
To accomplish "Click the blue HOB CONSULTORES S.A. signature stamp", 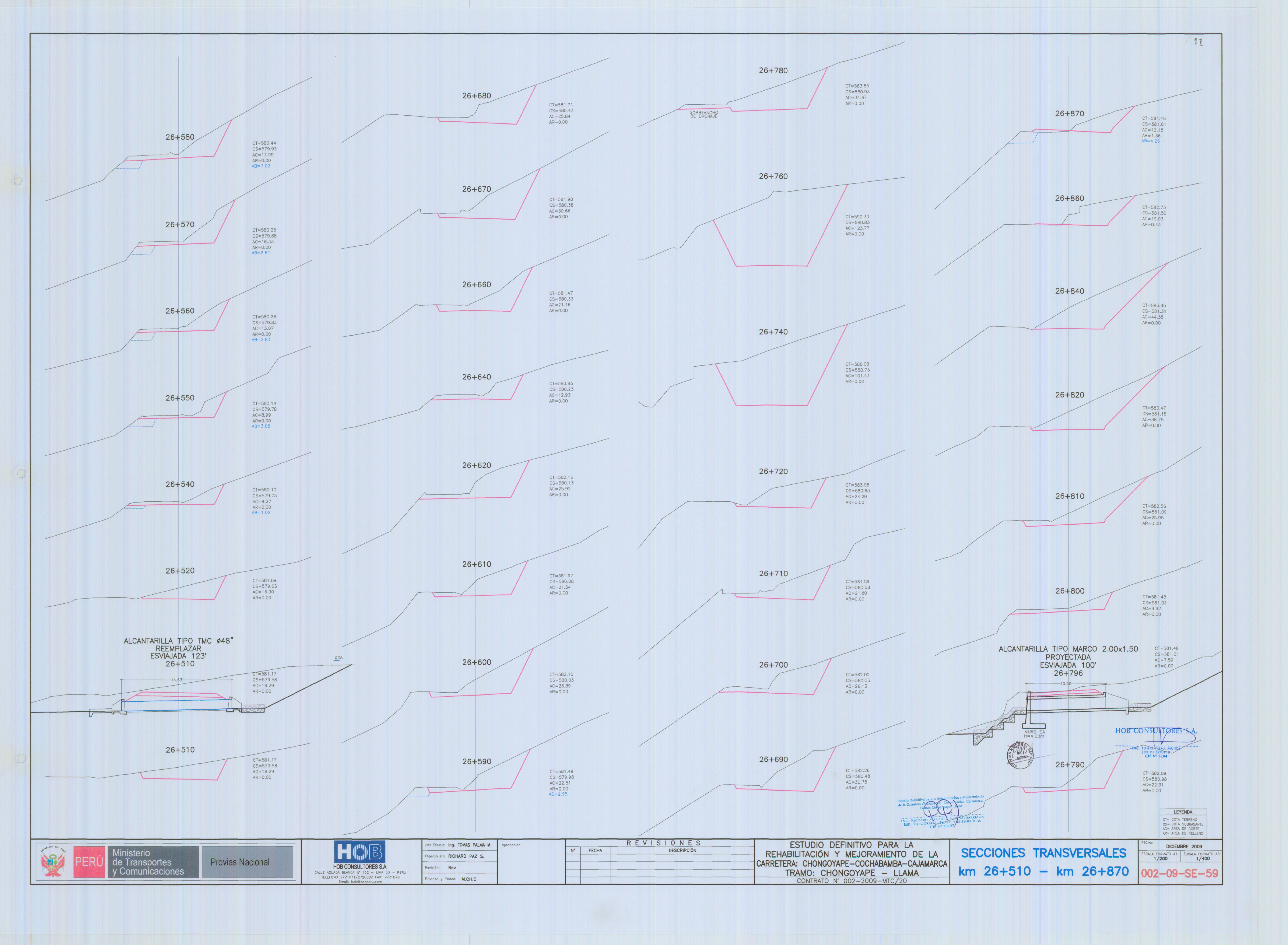I will point(1156,743).
